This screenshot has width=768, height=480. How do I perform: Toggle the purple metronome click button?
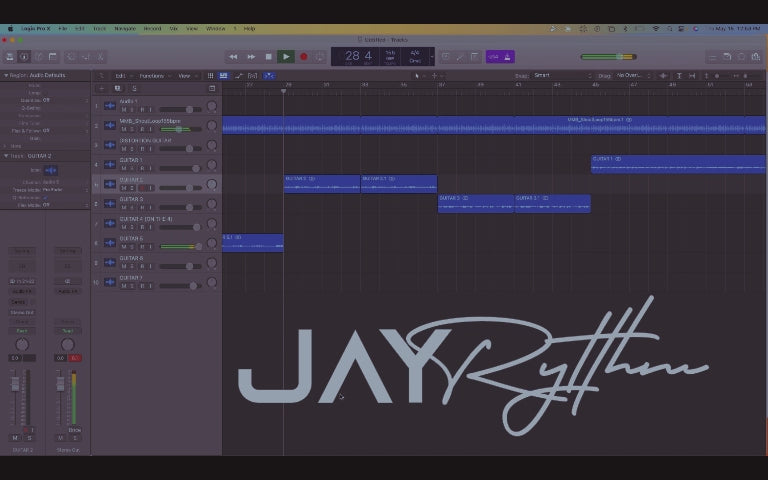pyautogui.click(x=507, y=57)
